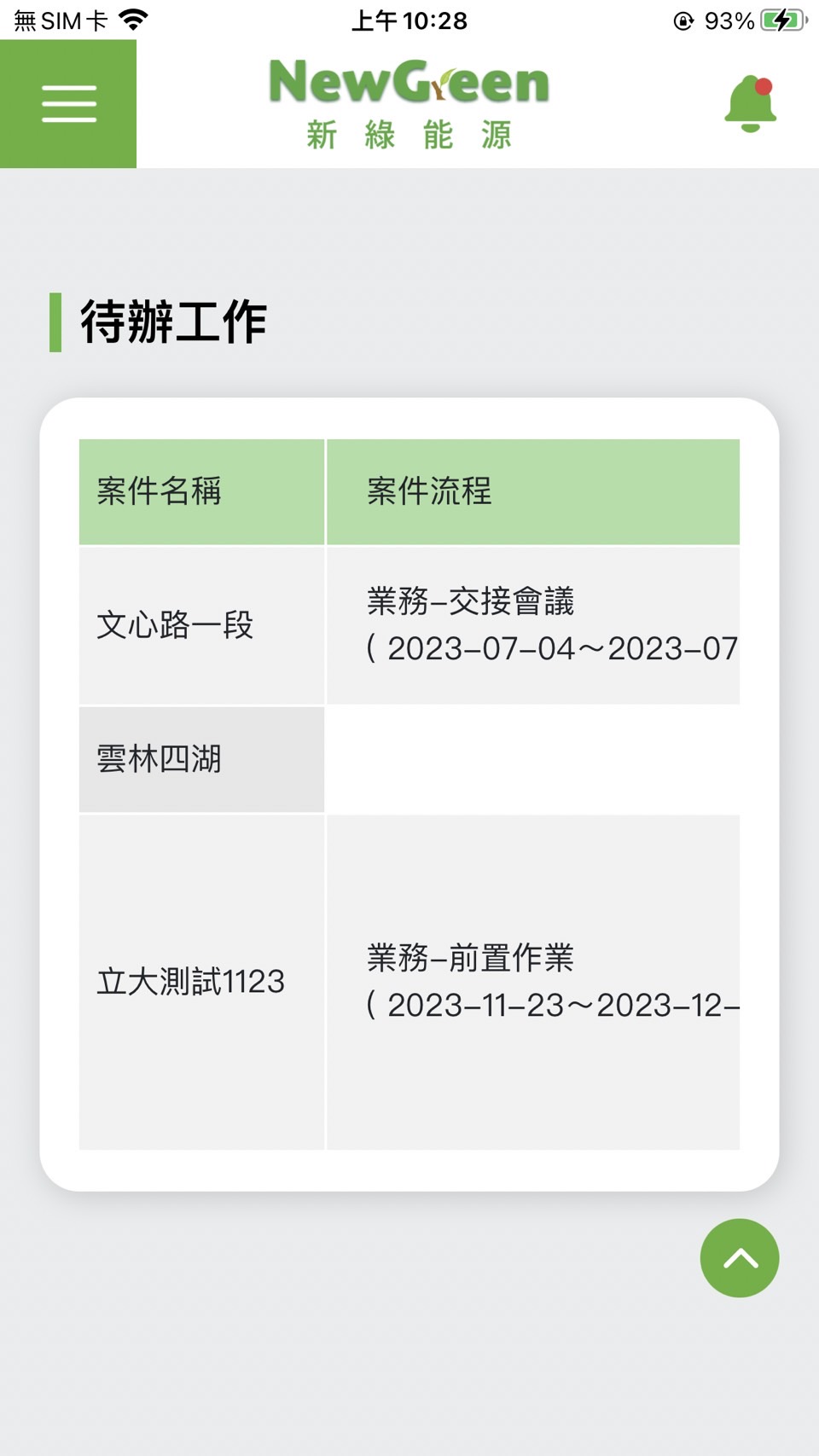This screenshot has width=819, height=1456.
Task: Tap the 新綠能源 subtitle text
Action: 409,135
